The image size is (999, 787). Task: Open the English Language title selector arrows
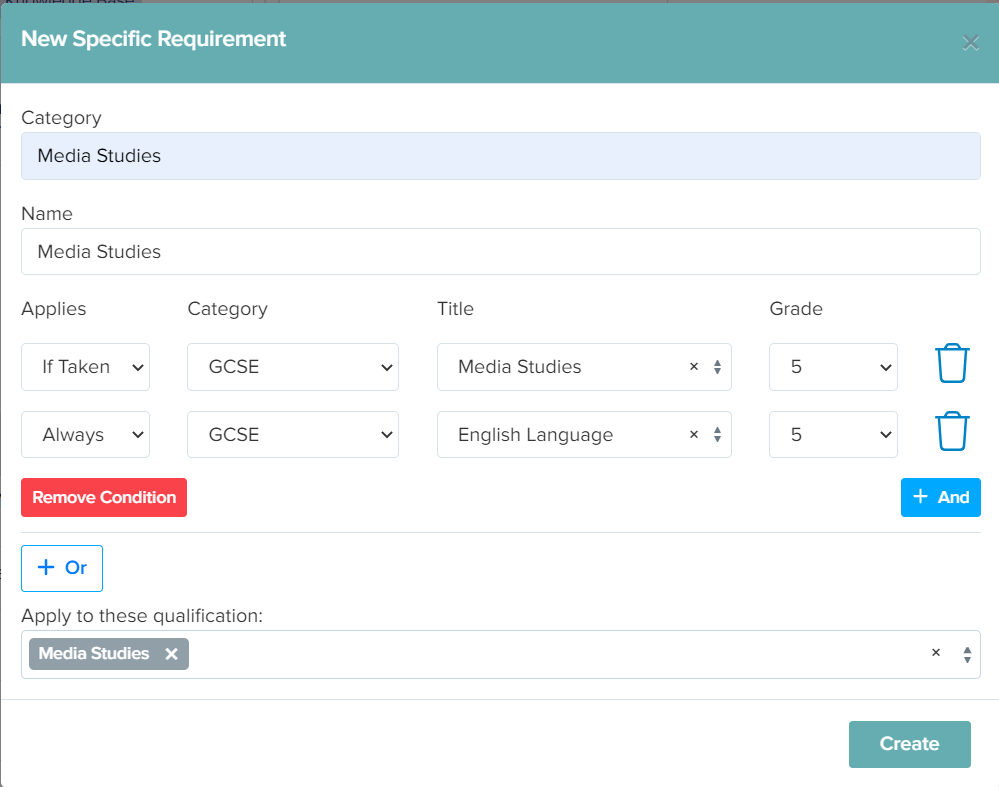coord(717,435)
